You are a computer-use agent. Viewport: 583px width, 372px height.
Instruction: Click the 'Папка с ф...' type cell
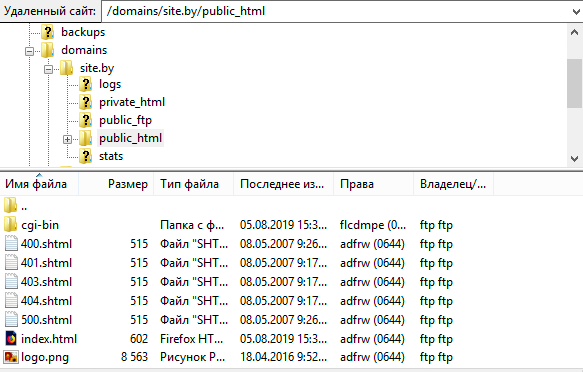coord(192,225)
